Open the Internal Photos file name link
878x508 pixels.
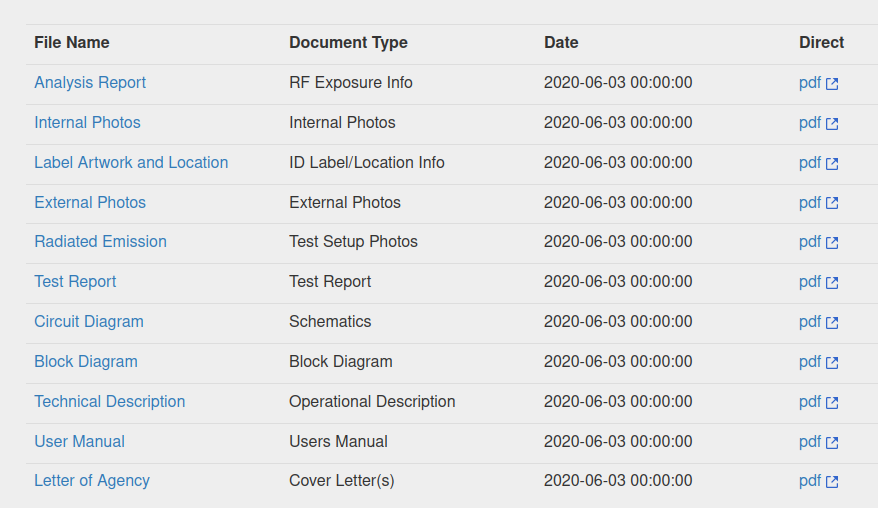tap(87, 122)
